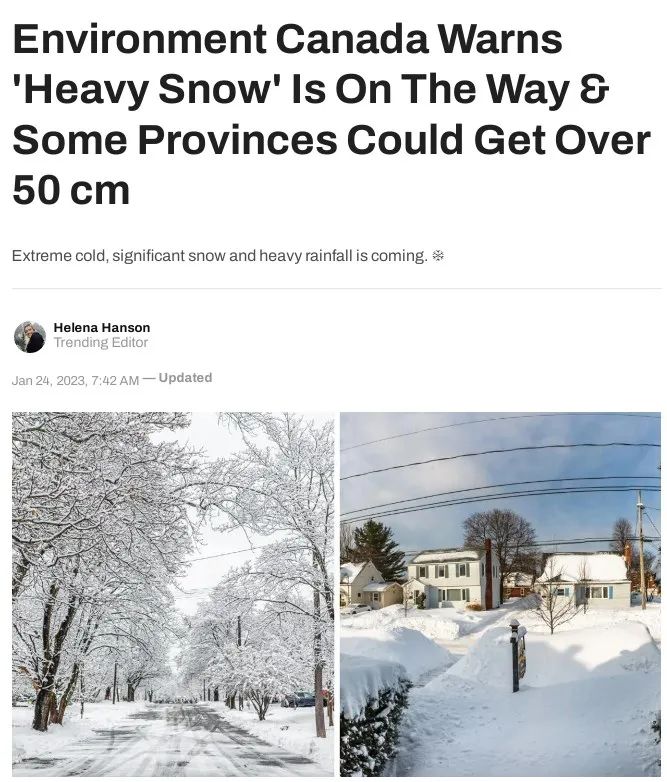Click the '50 cm' headline line

coord(71,191)
